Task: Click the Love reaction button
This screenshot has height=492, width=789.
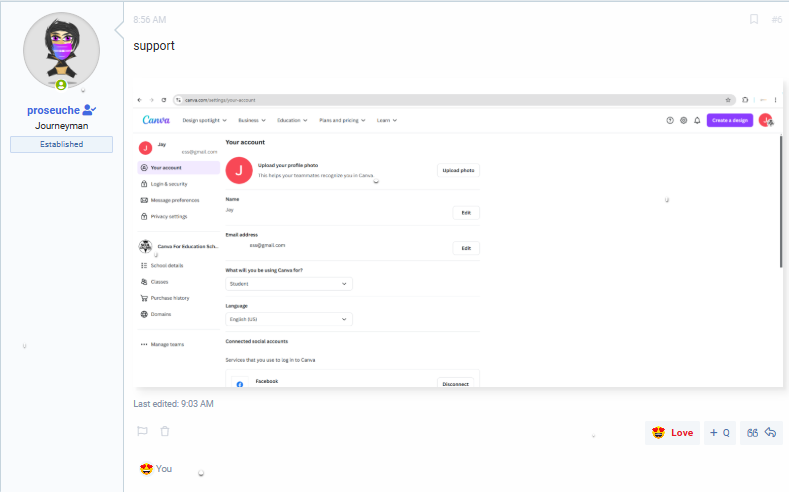Action: pyautogui.click(x=672, y=433)
